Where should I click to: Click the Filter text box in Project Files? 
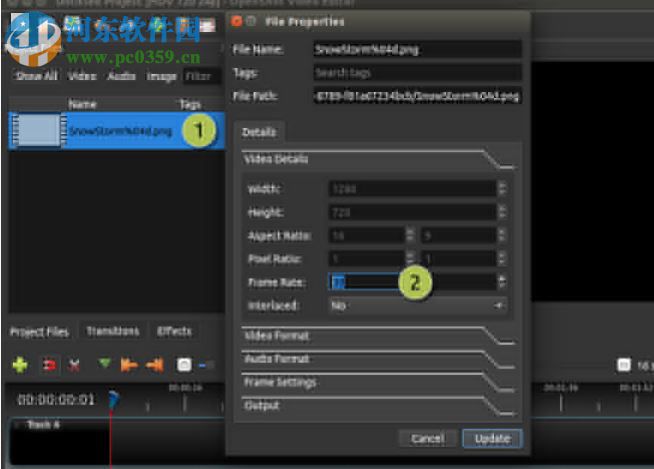[x=202, y=76]
